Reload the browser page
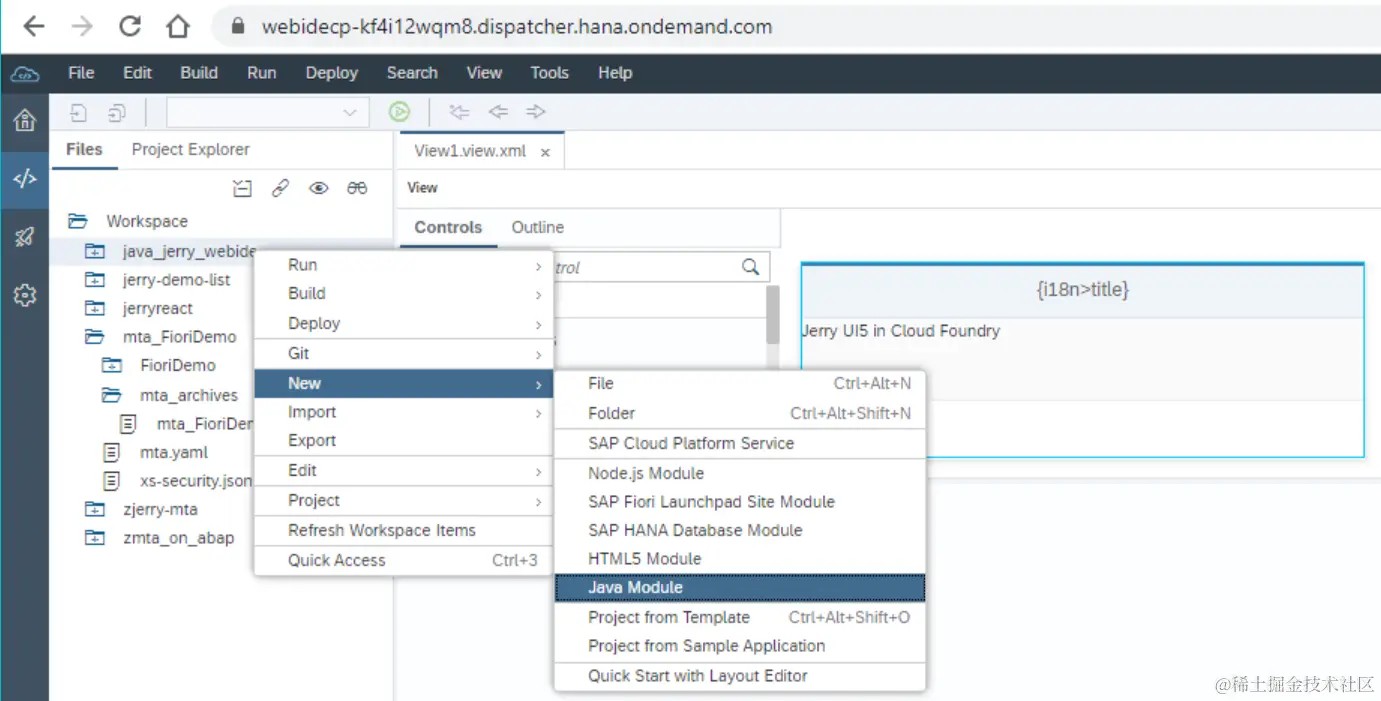Screen dimensions: 1381x701 point(130,27)
